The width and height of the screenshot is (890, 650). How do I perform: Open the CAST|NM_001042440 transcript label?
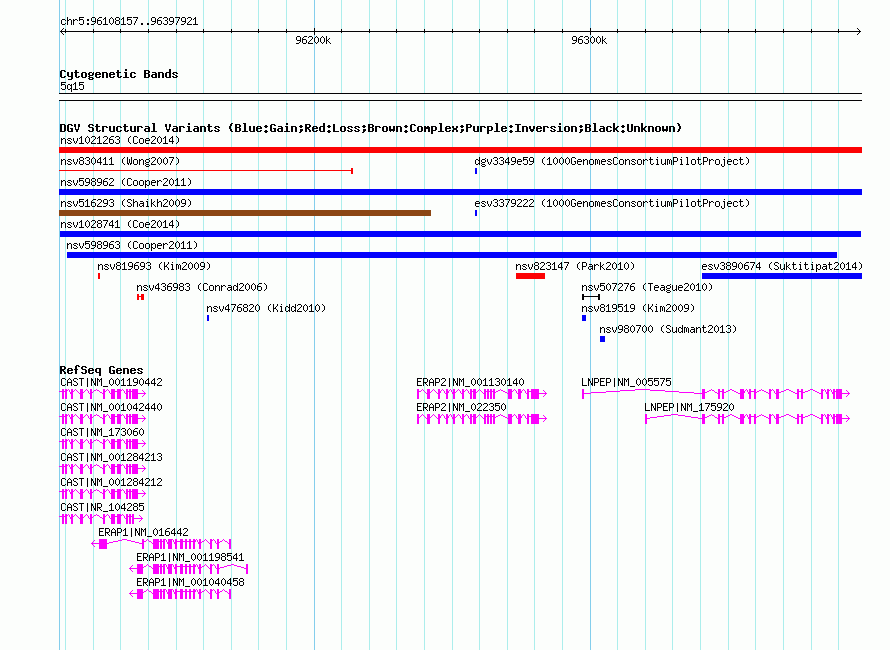(x=111, y=407)
